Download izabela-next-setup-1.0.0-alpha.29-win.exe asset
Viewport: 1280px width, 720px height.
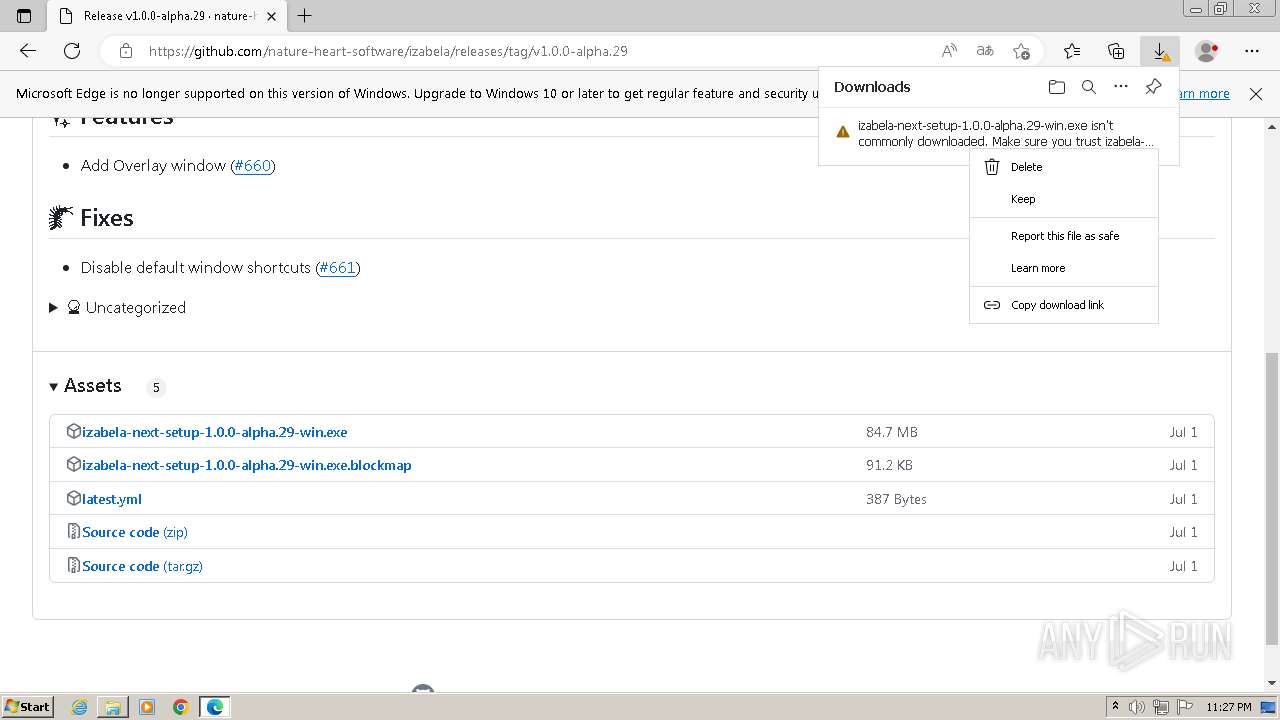pos(215,432)
